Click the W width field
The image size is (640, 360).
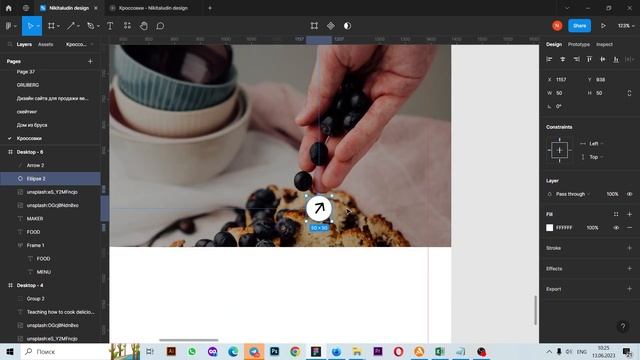[563, 93]
